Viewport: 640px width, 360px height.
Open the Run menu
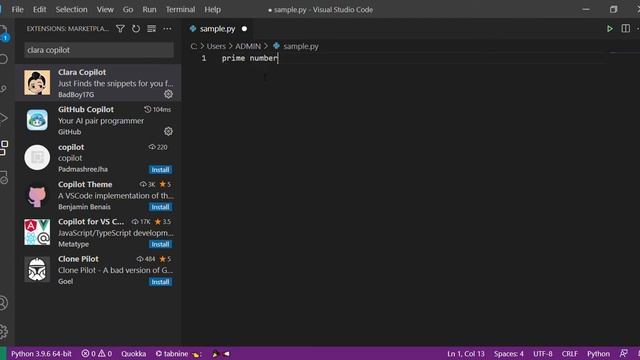click(x=149, y=9)
